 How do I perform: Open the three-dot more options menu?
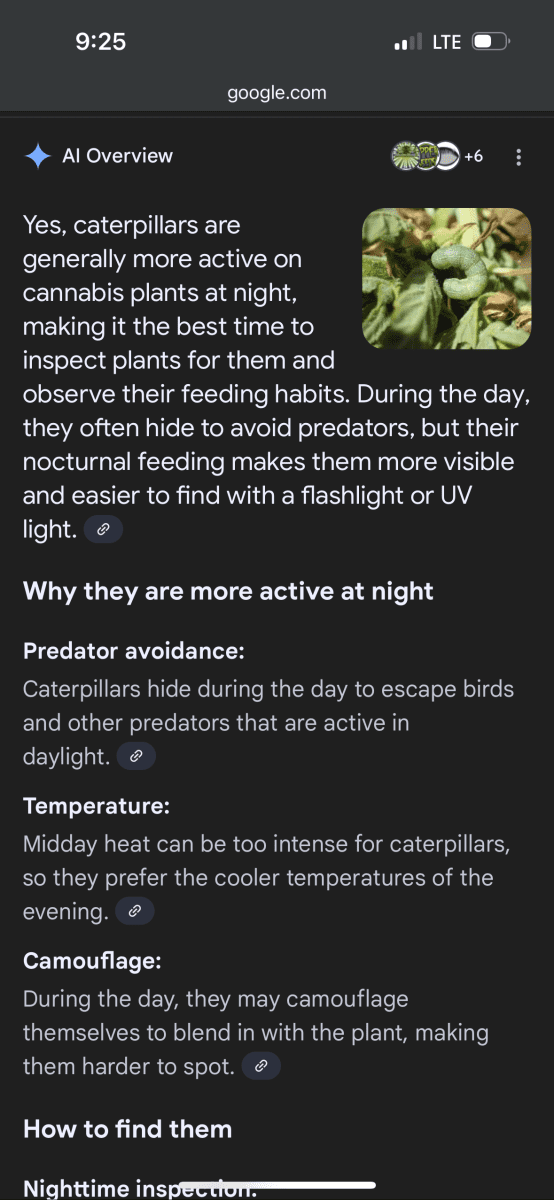(x=518, y=157)
